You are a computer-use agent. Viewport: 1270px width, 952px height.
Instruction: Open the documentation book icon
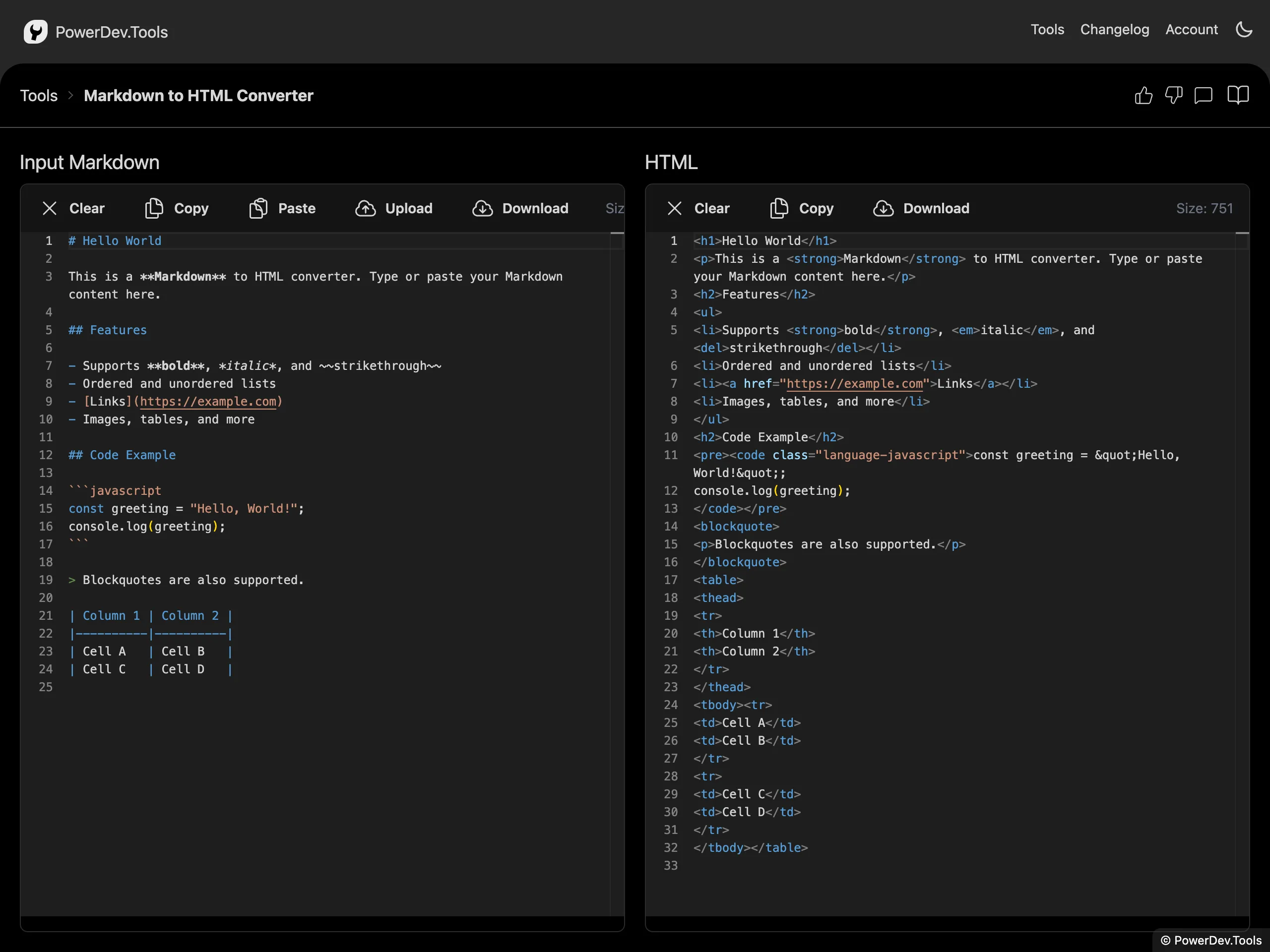point(1238,95)
